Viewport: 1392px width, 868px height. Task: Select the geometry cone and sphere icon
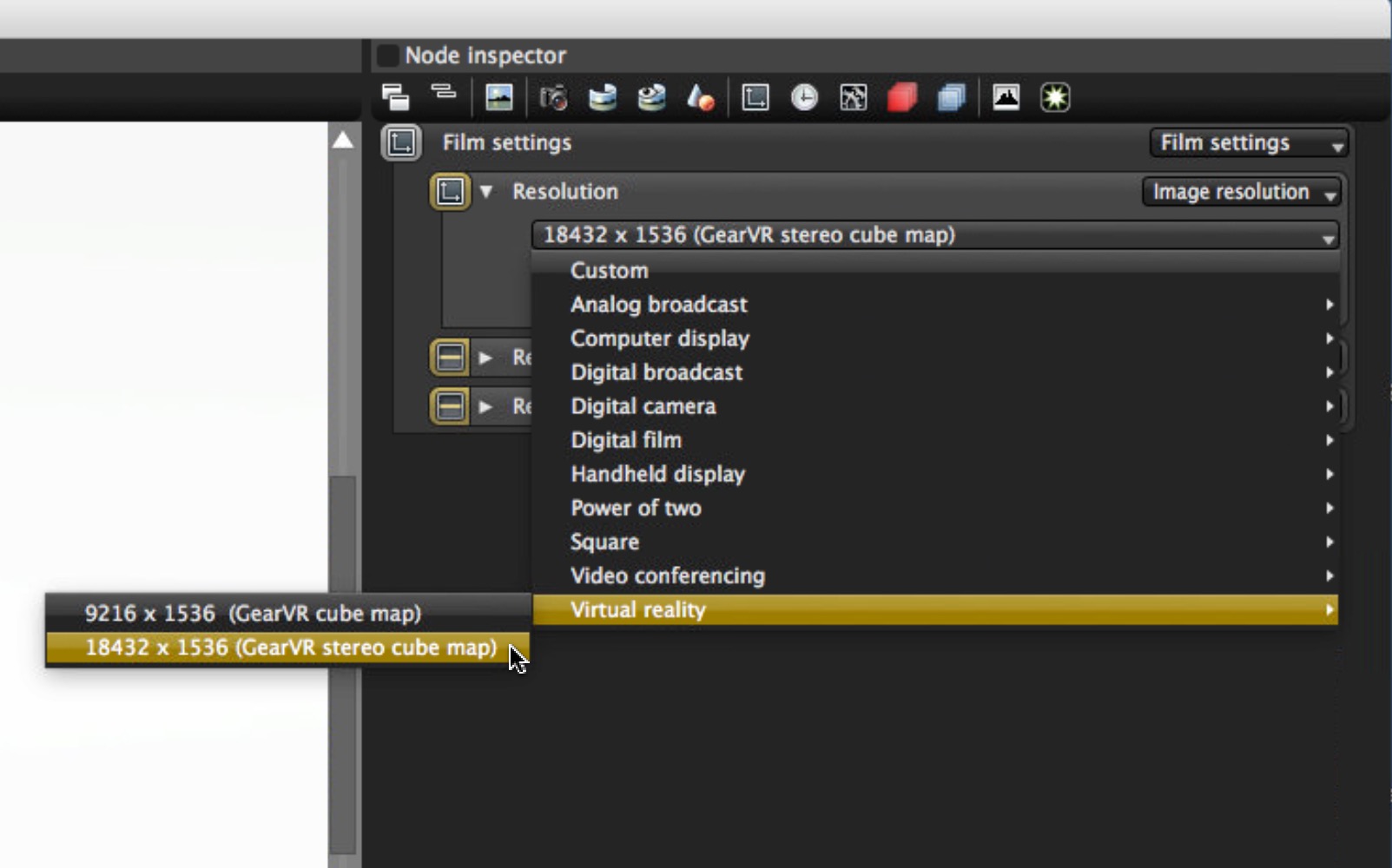[x=701, y=97]
